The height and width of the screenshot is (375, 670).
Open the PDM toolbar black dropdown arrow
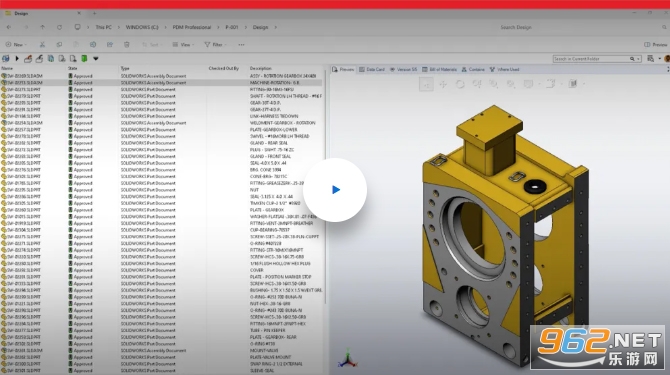96,59
